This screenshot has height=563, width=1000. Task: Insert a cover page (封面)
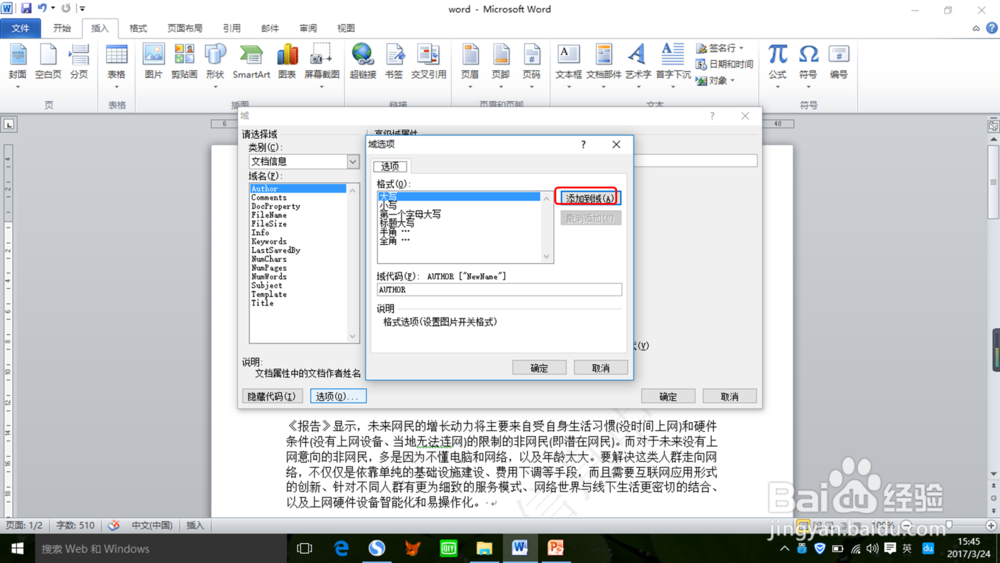click(x=17, y=62)
